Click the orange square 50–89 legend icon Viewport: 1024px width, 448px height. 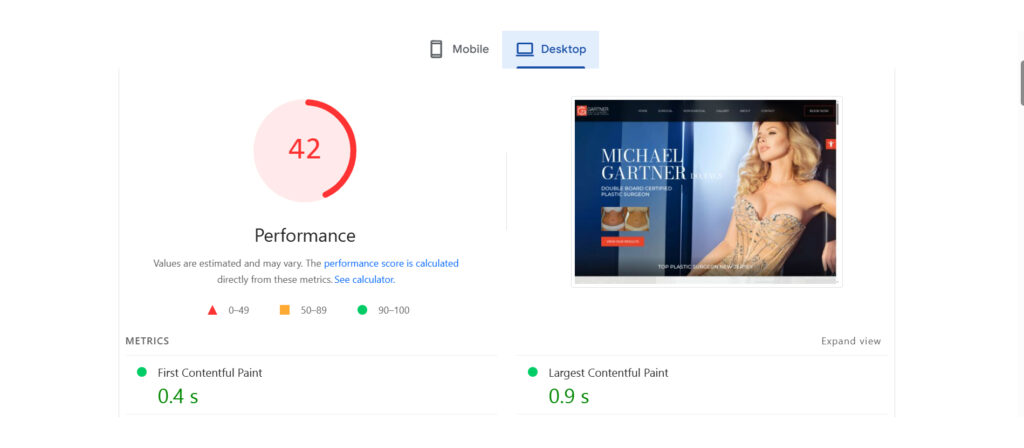click(x=284, y=310)
